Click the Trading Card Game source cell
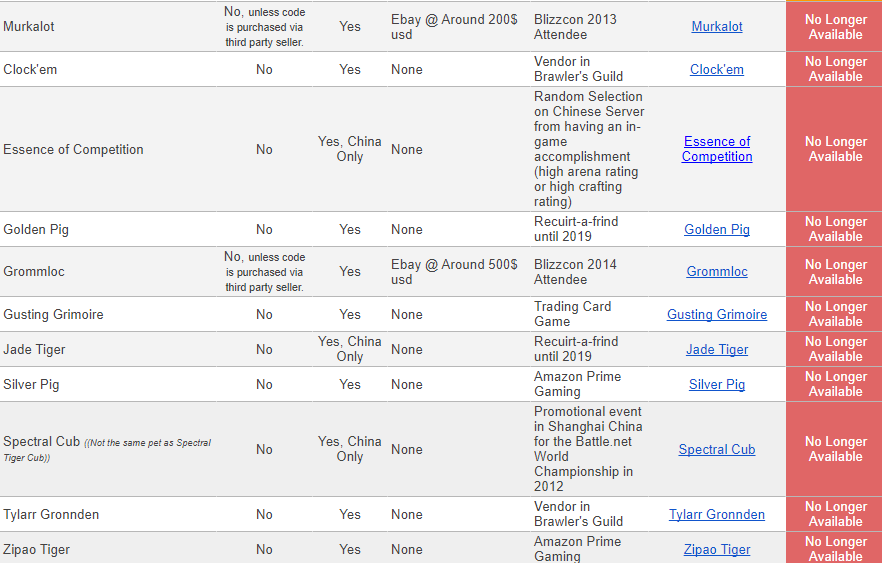The width and height of the screenshot is (882, 563). click(x=572, y=314)
